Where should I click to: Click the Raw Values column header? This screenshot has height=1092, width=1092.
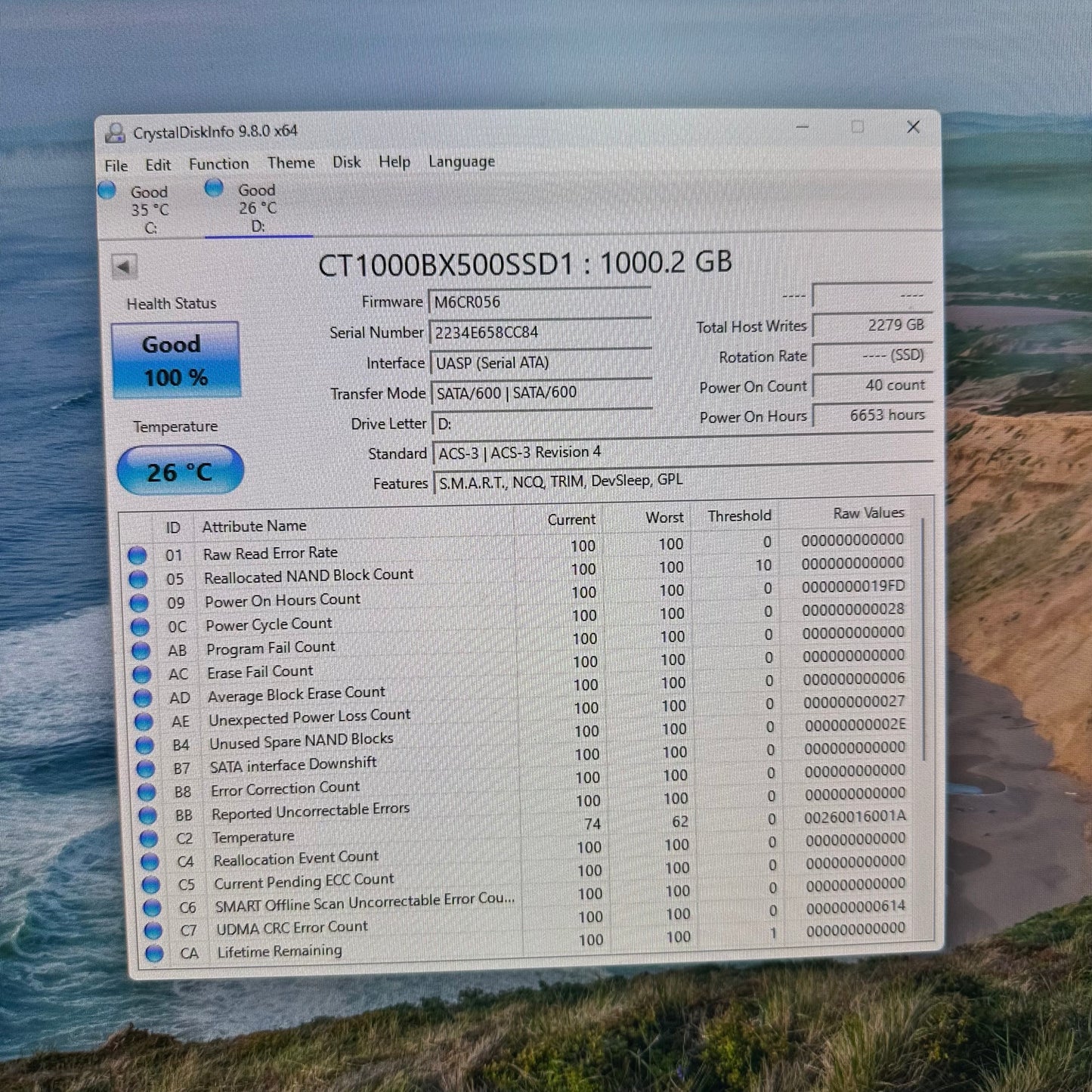(x=868, y=513)
